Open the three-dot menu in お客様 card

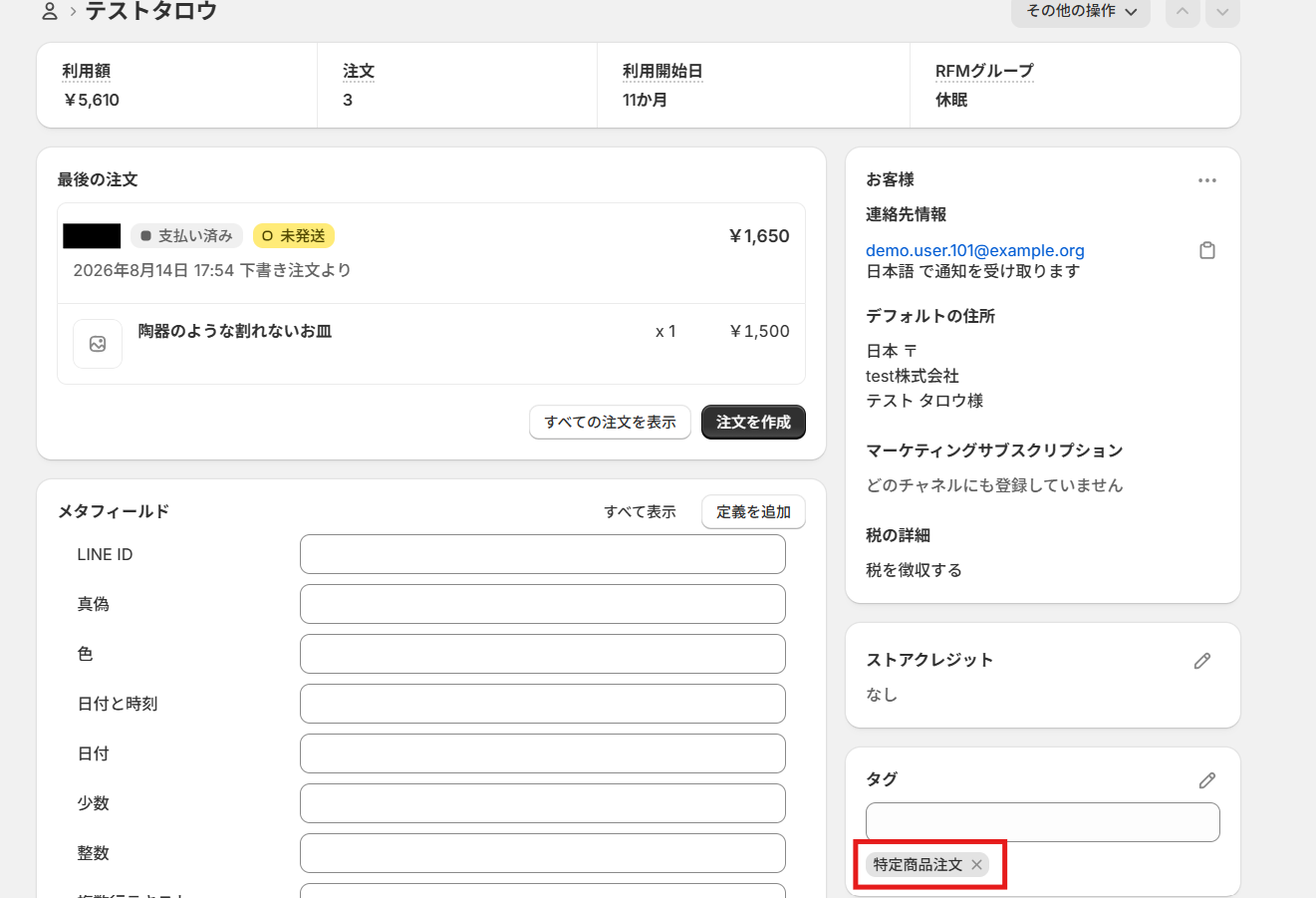pyautogui.click(x=1207, y=180)
